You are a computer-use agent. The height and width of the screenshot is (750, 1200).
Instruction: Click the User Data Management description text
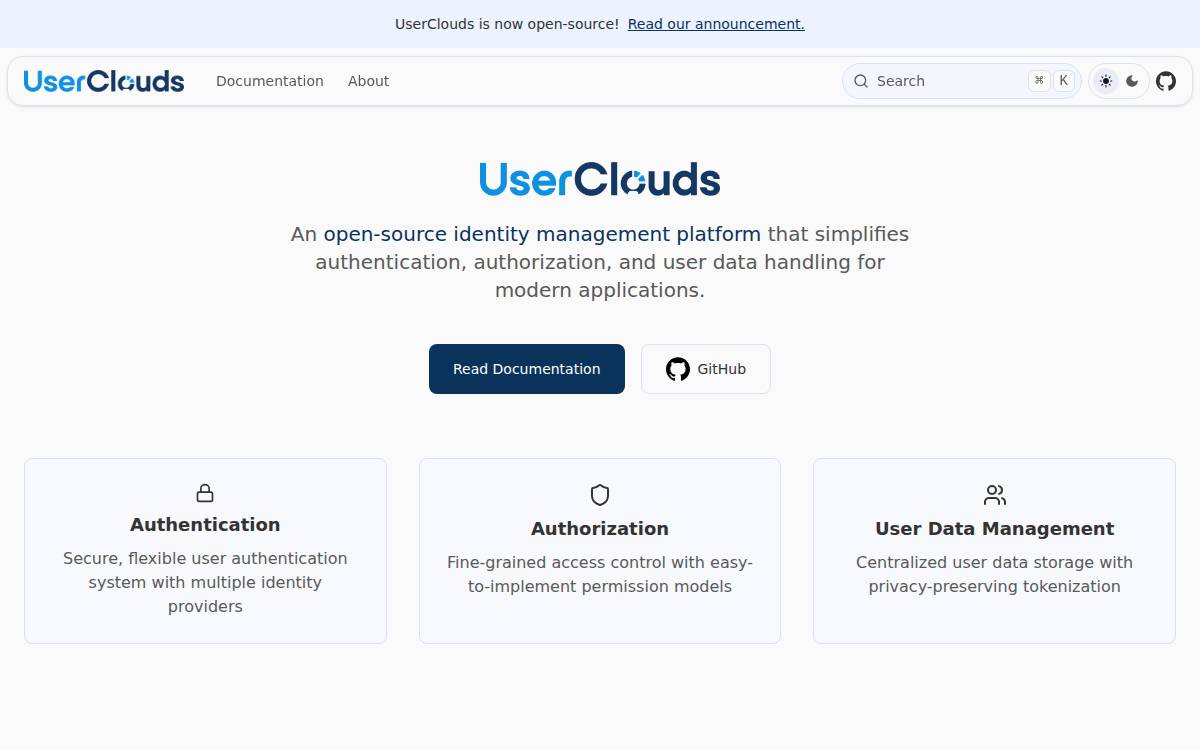[x=995, y=574]
